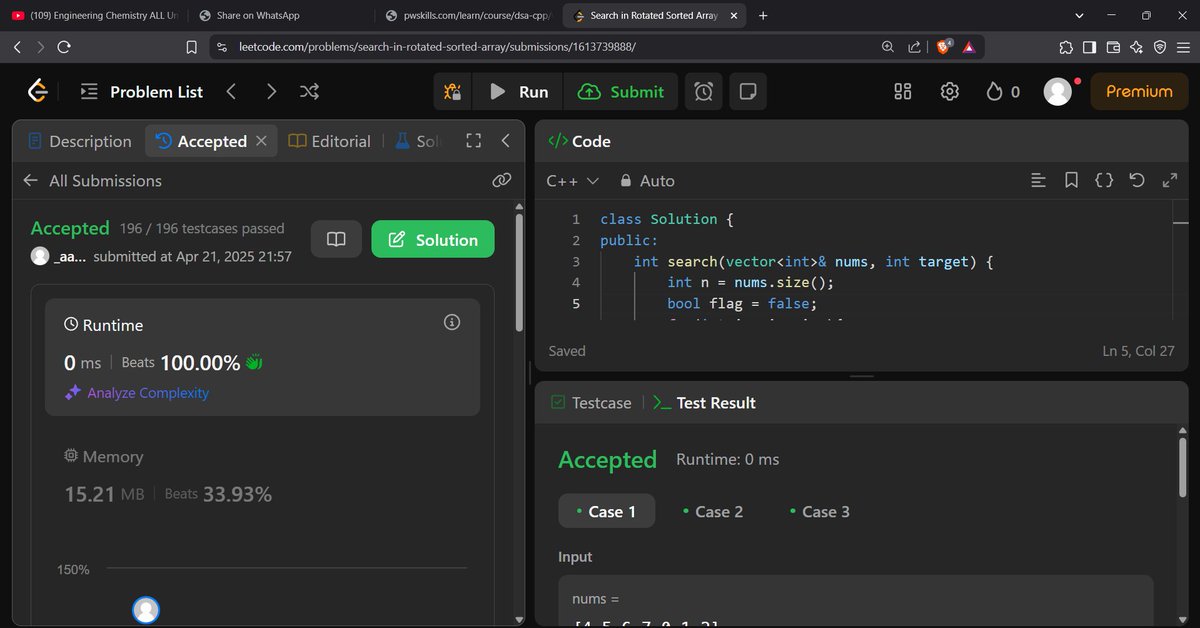This screenshot has width=1200, height=628.
Task: Expand code editor to fullscreen
Action: click(1169, 181)
